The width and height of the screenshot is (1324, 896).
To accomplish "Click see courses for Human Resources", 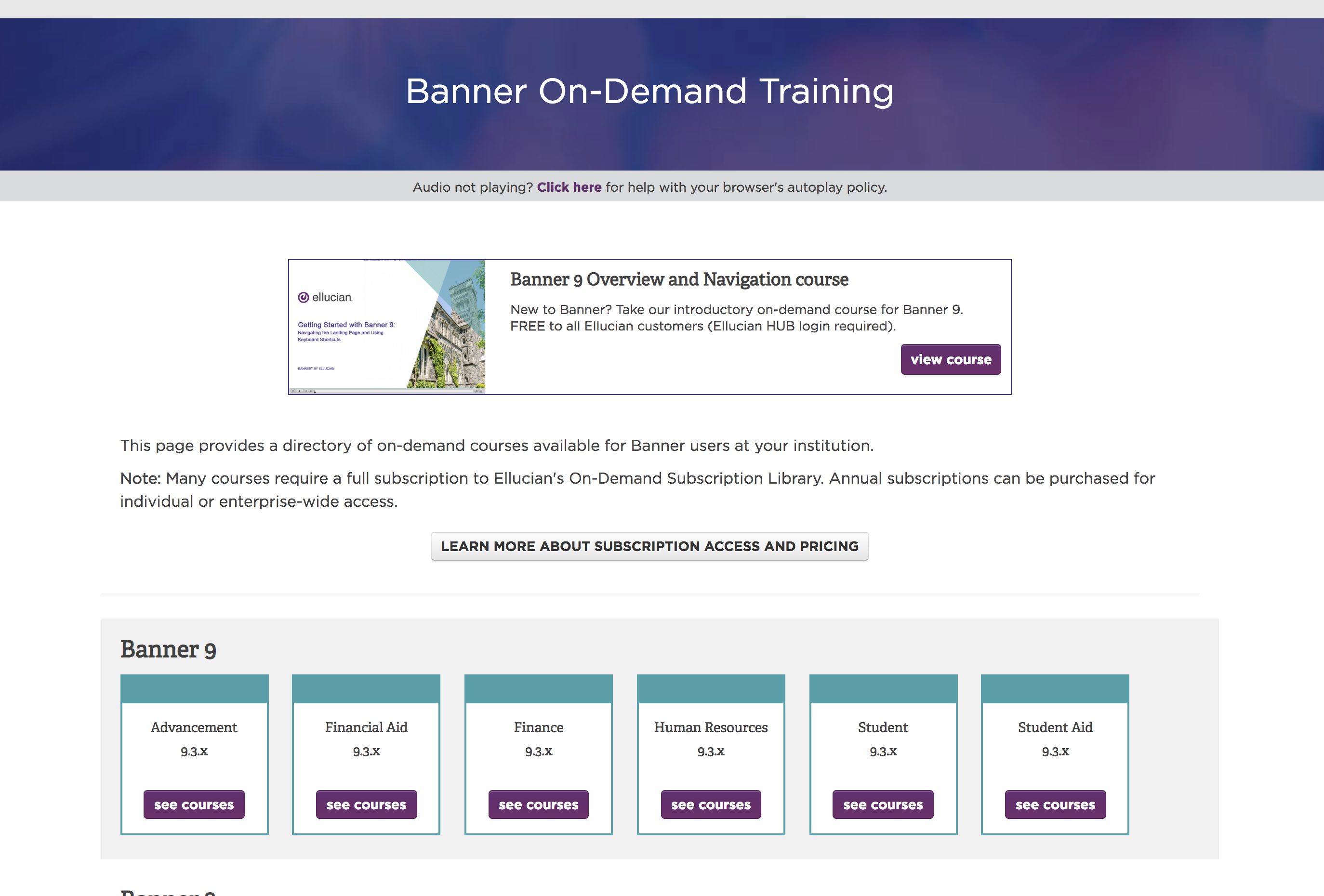I will pos(711,804).
